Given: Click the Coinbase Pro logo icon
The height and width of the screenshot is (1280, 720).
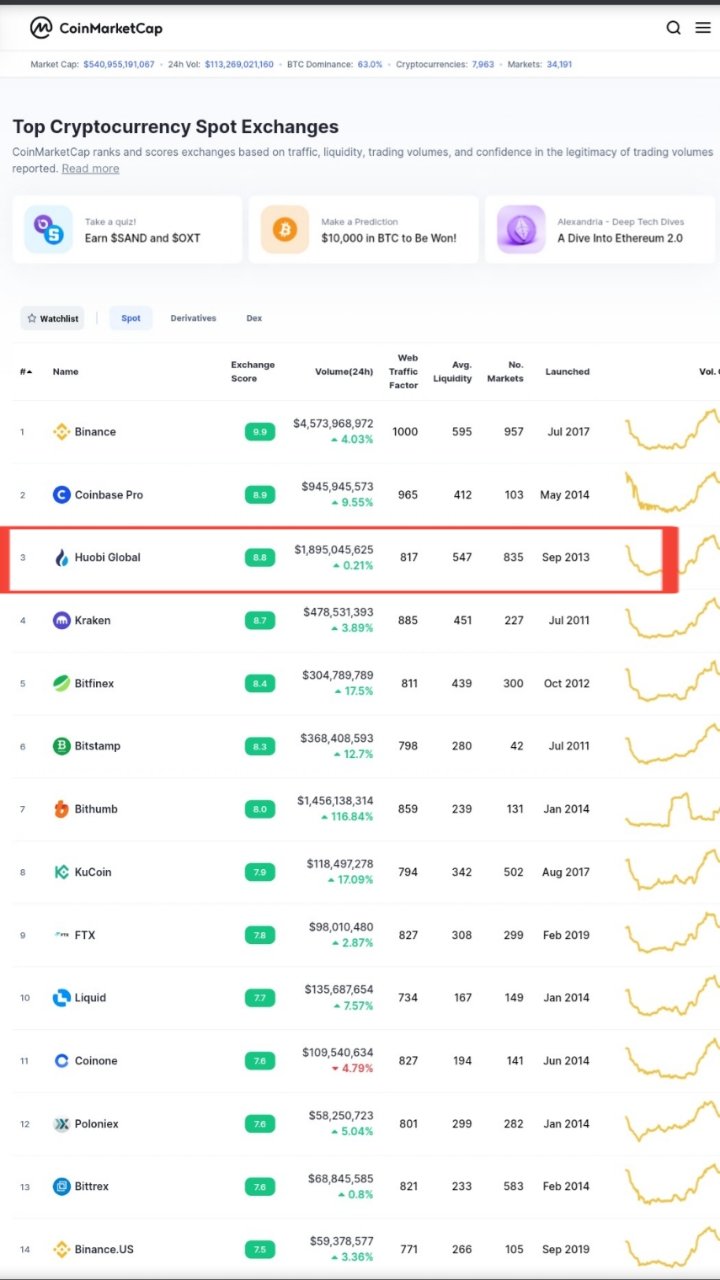Looking at the screenshot, I should point(61,495).
